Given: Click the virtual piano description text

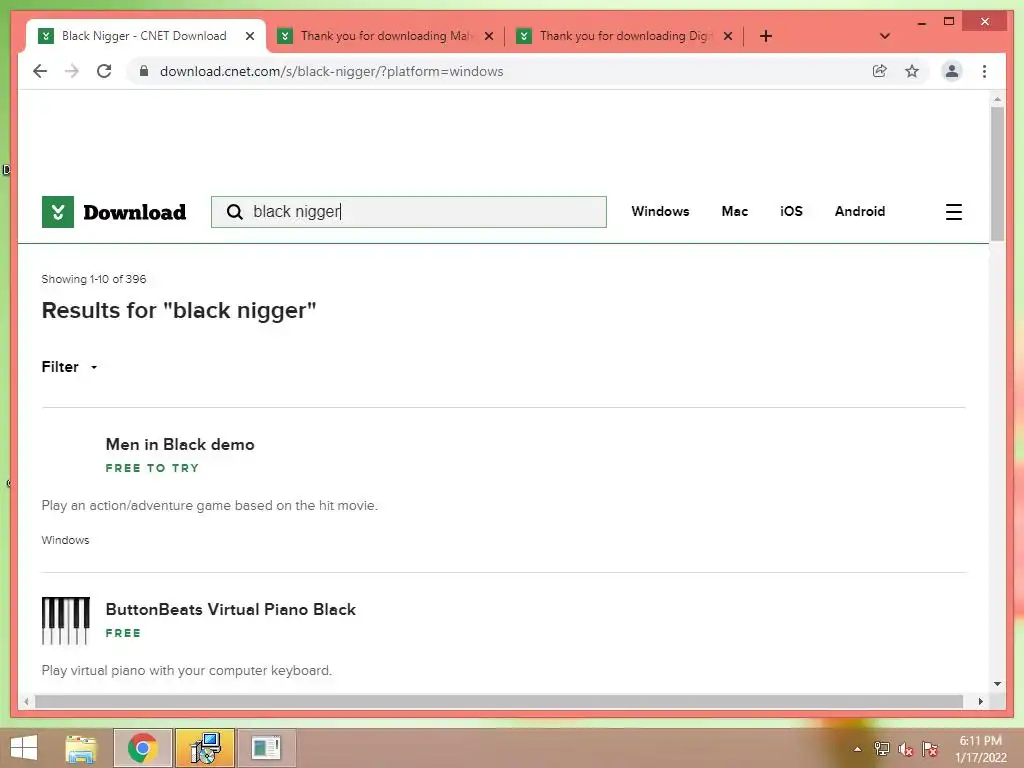Looking at the screenshot, I should (187, 671).
